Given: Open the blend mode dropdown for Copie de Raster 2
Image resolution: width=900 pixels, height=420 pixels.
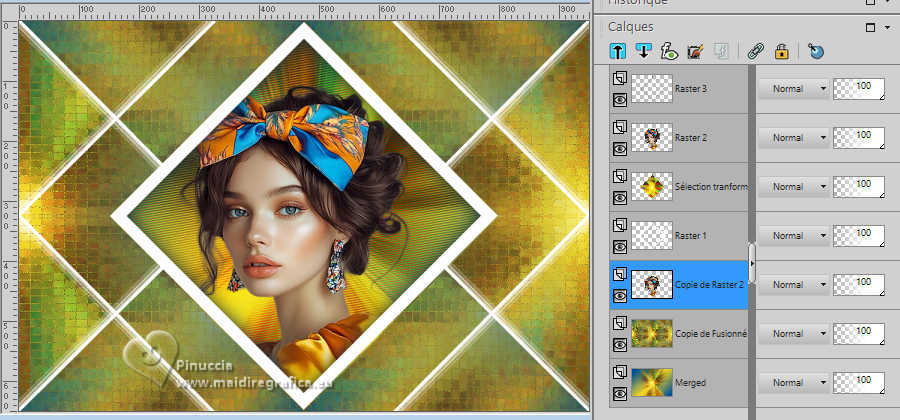Looking at the screenshot, I should (794, 285).
